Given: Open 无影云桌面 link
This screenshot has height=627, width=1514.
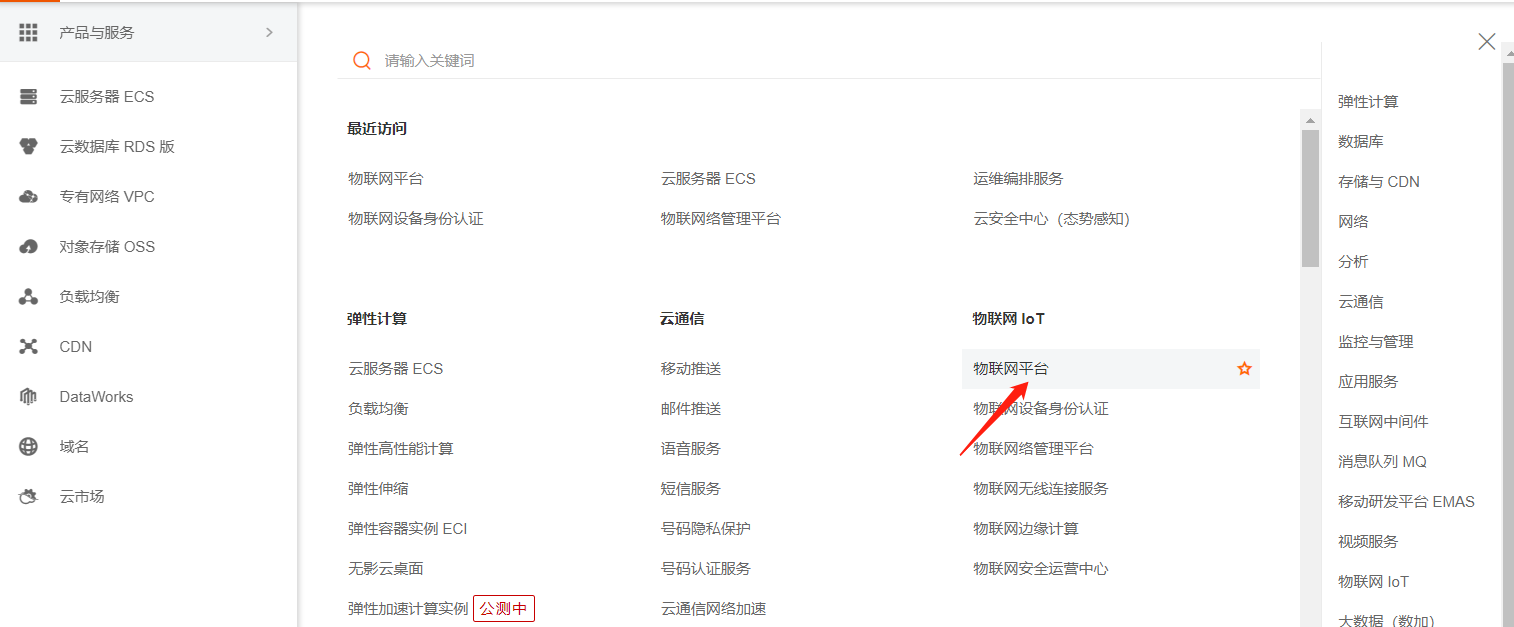Looking at the screenshot, I should pos(386,569).
